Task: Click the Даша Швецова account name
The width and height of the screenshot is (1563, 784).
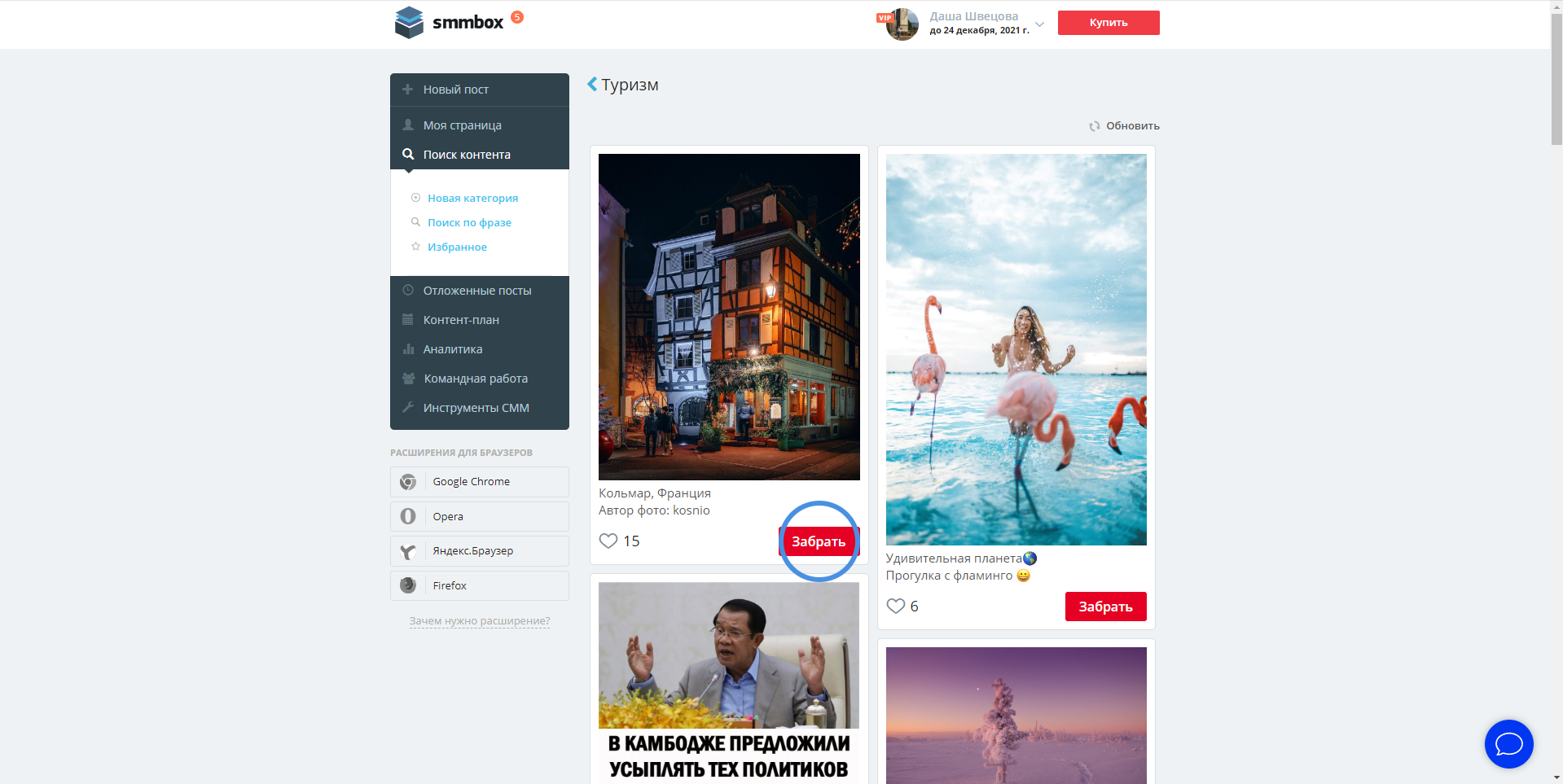Action: click(x=974, y=16)
